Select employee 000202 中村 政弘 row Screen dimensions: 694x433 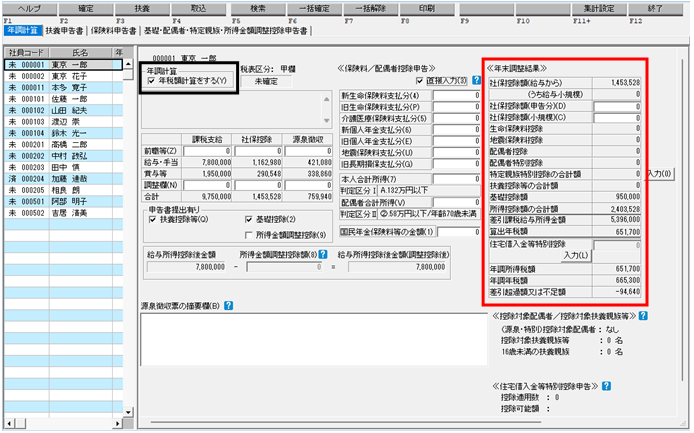tap(63, 156)
